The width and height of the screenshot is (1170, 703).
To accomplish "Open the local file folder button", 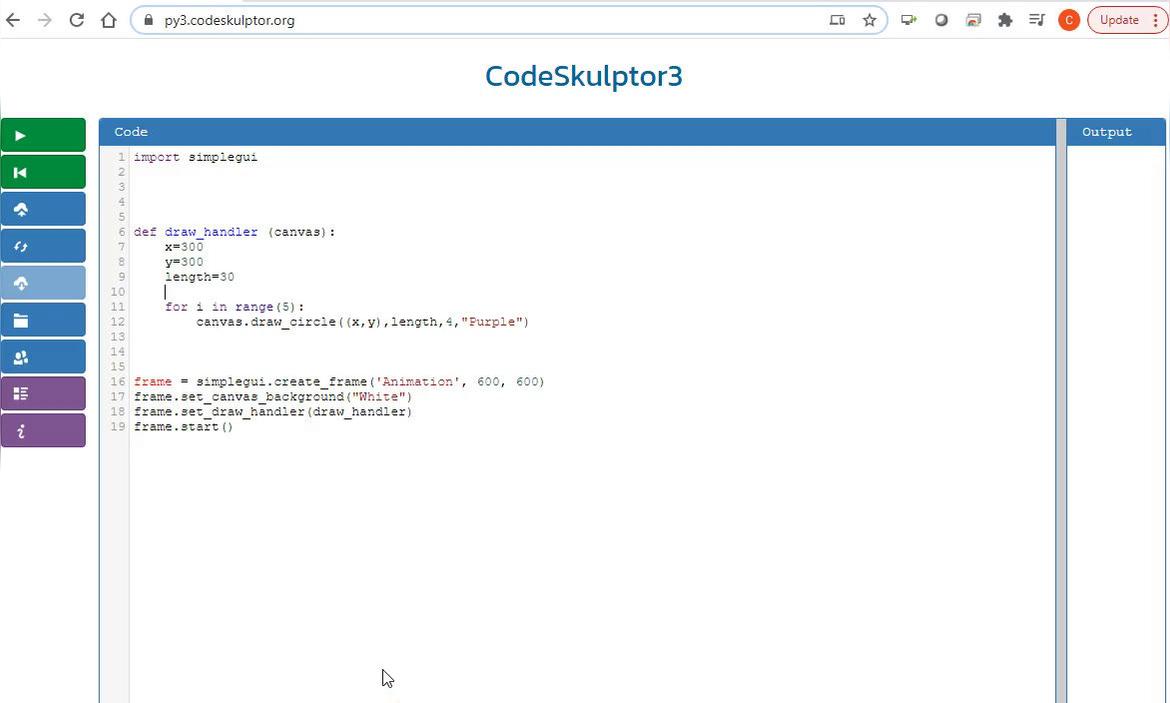I will [42, 320].
